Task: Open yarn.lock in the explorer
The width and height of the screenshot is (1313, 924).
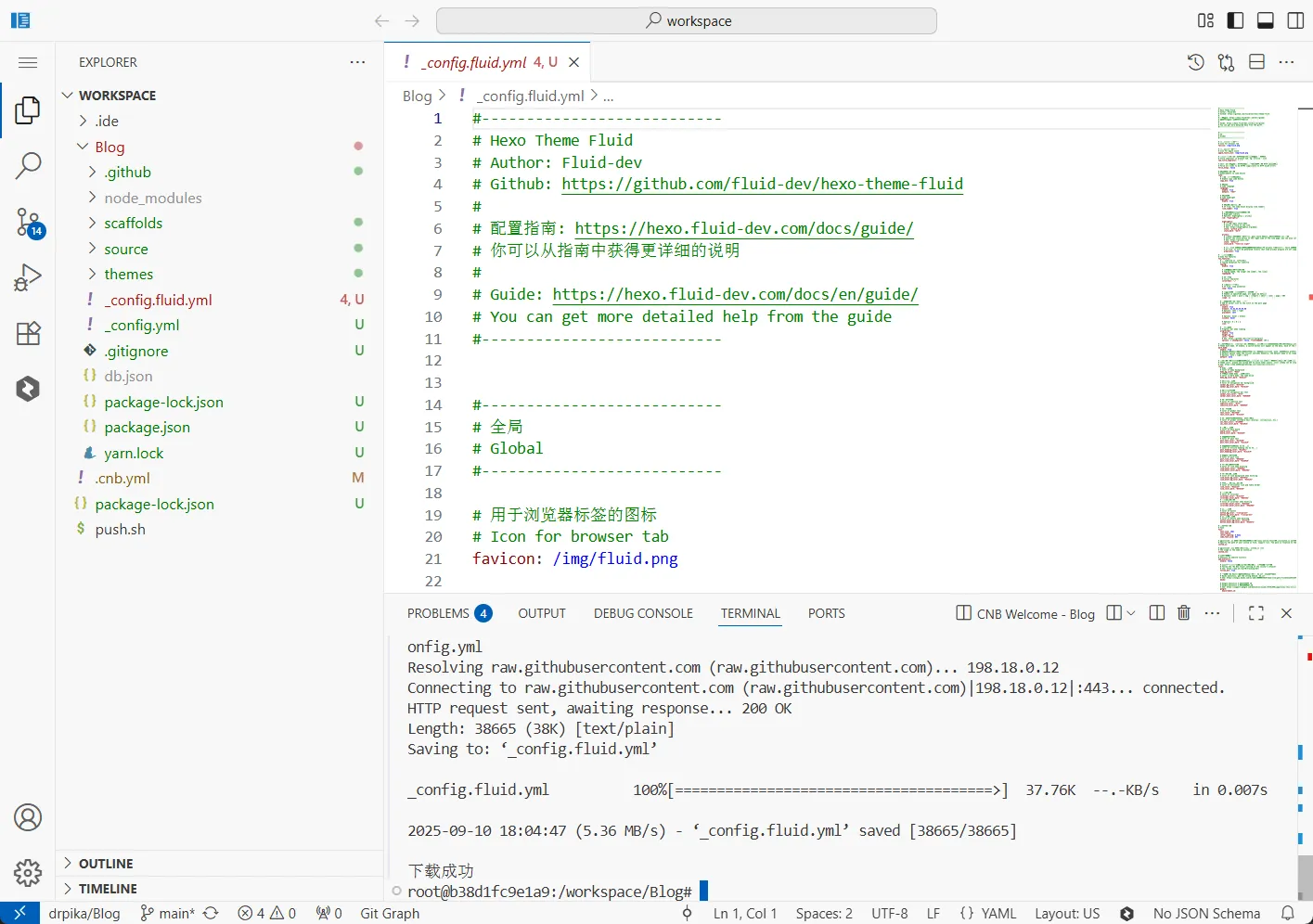Action: point(134,453)
